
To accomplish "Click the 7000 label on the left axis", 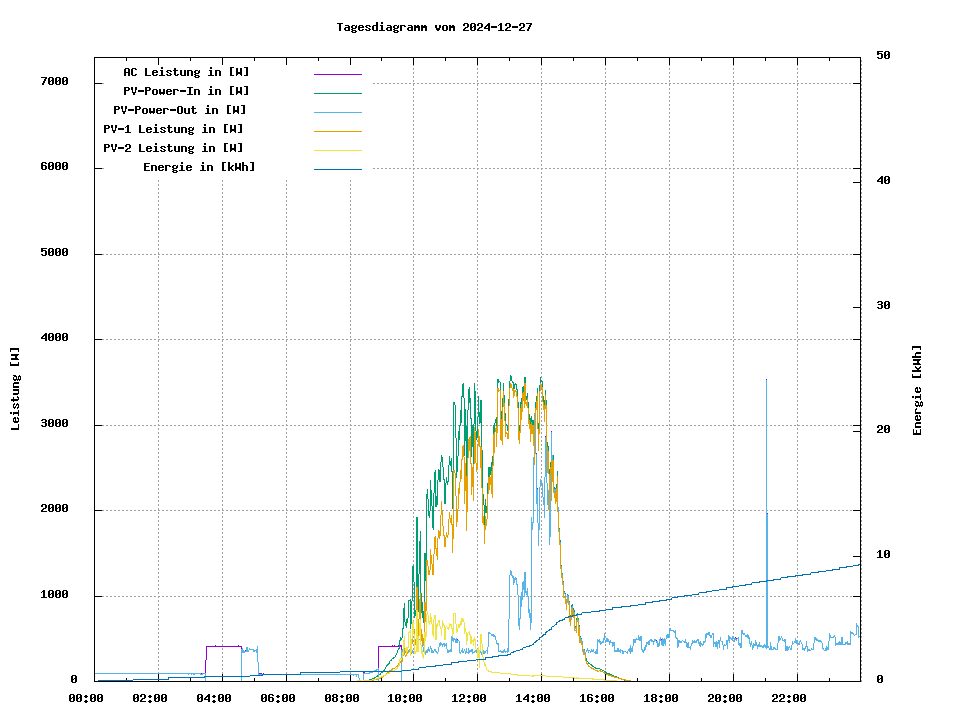I will tap(54, 81).
